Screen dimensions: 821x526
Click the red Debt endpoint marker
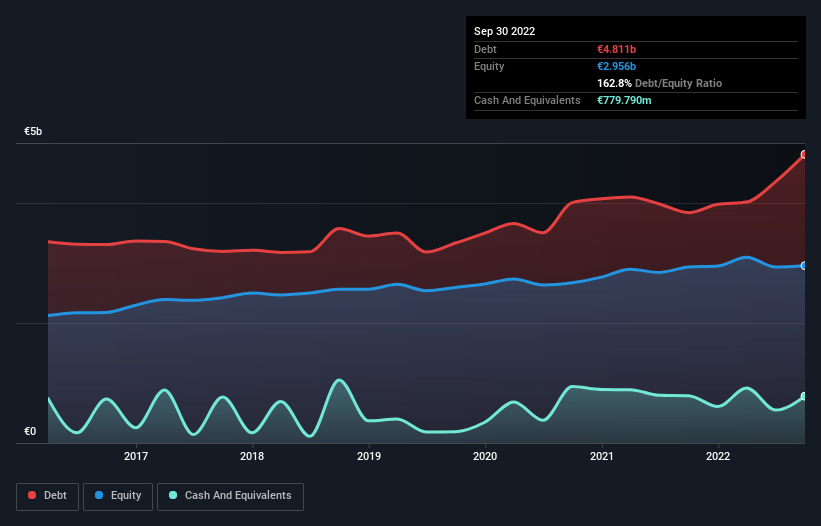click(804, 154)
